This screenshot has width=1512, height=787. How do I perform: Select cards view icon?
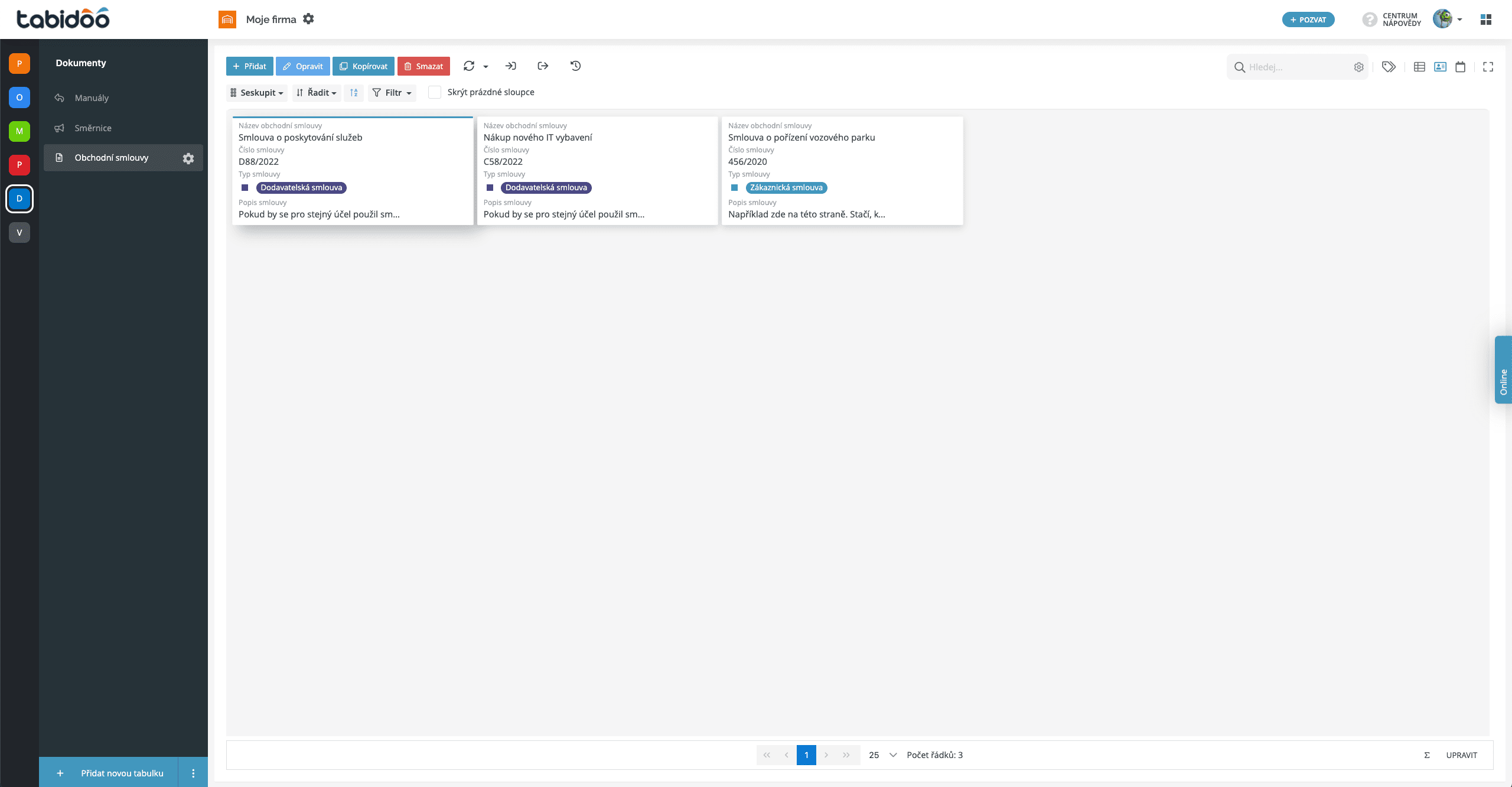tap(1440, 67)
